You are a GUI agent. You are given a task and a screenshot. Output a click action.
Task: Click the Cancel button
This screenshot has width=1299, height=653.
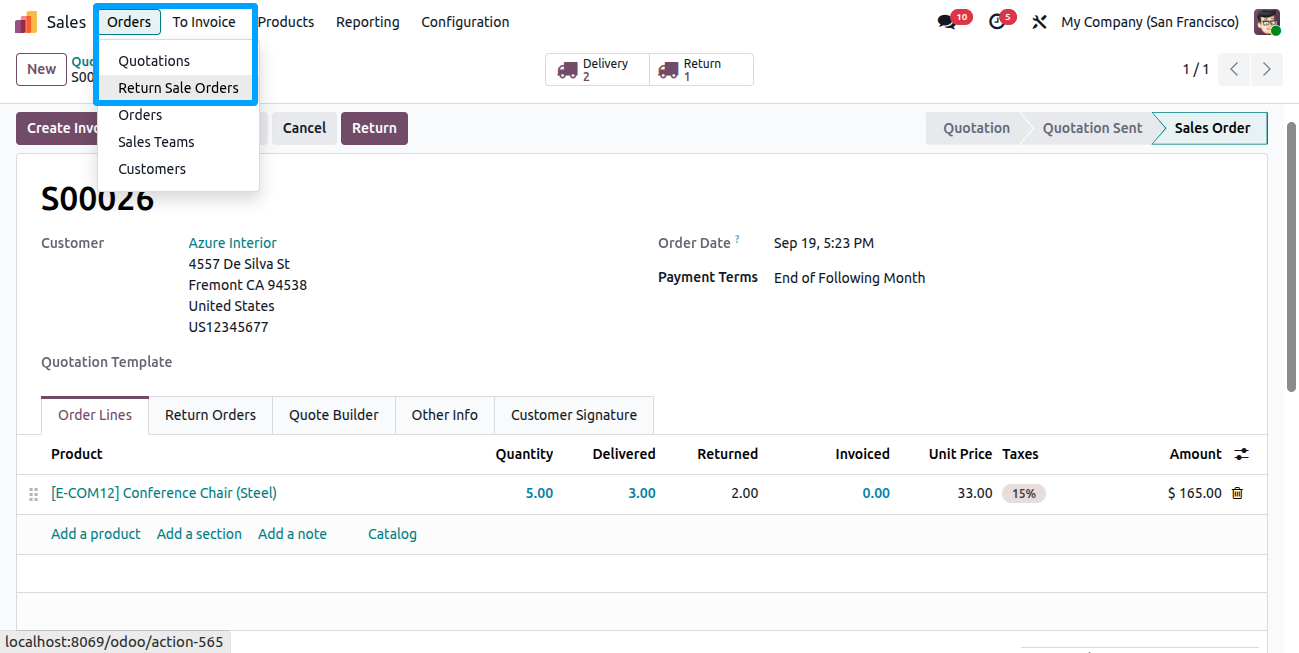304,128
